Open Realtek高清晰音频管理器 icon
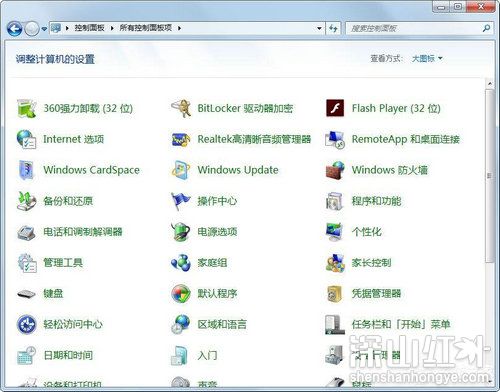This screenshot has width=500, height=392. tap(181, 139)
